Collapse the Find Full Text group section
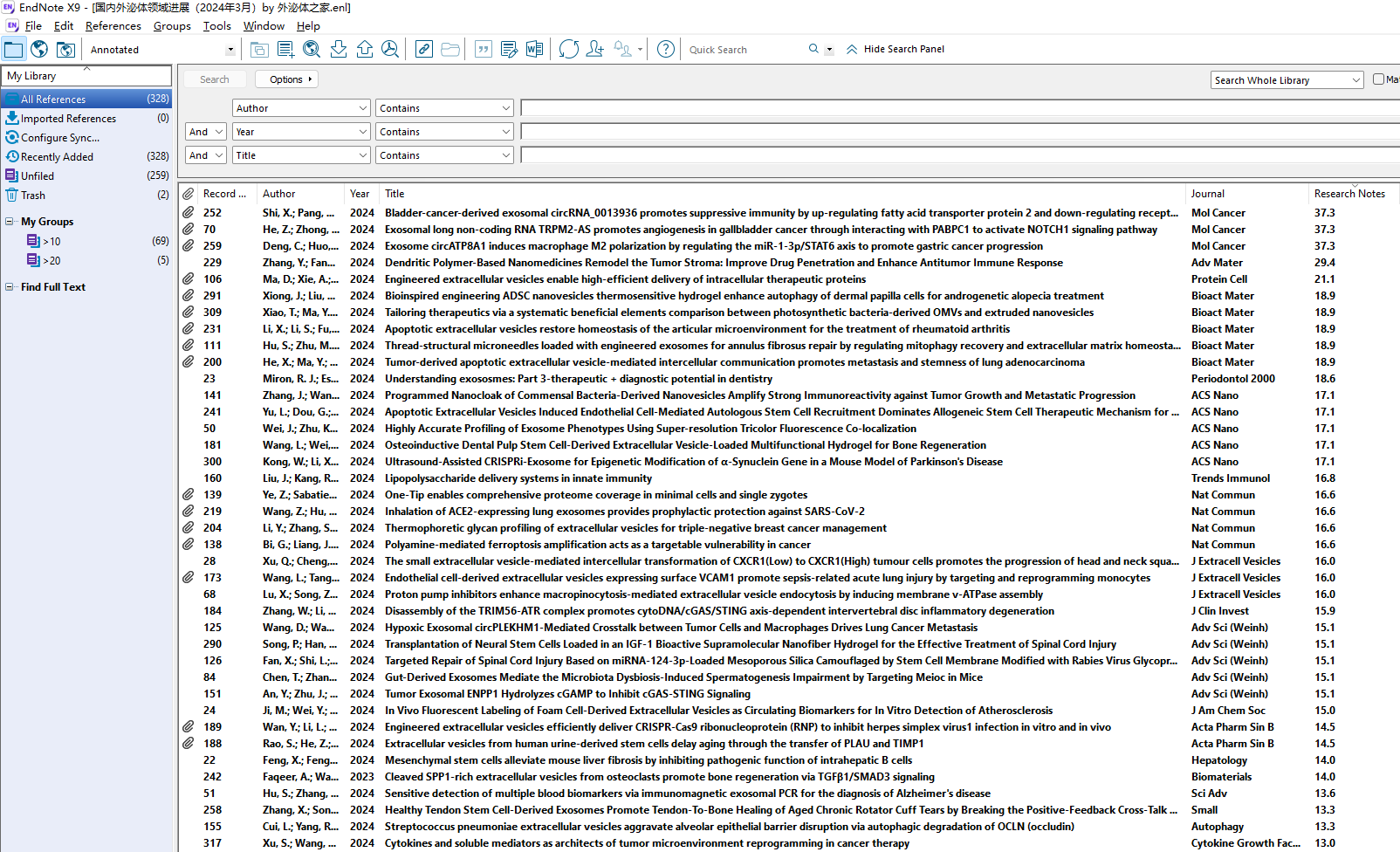 coord(10,287)
